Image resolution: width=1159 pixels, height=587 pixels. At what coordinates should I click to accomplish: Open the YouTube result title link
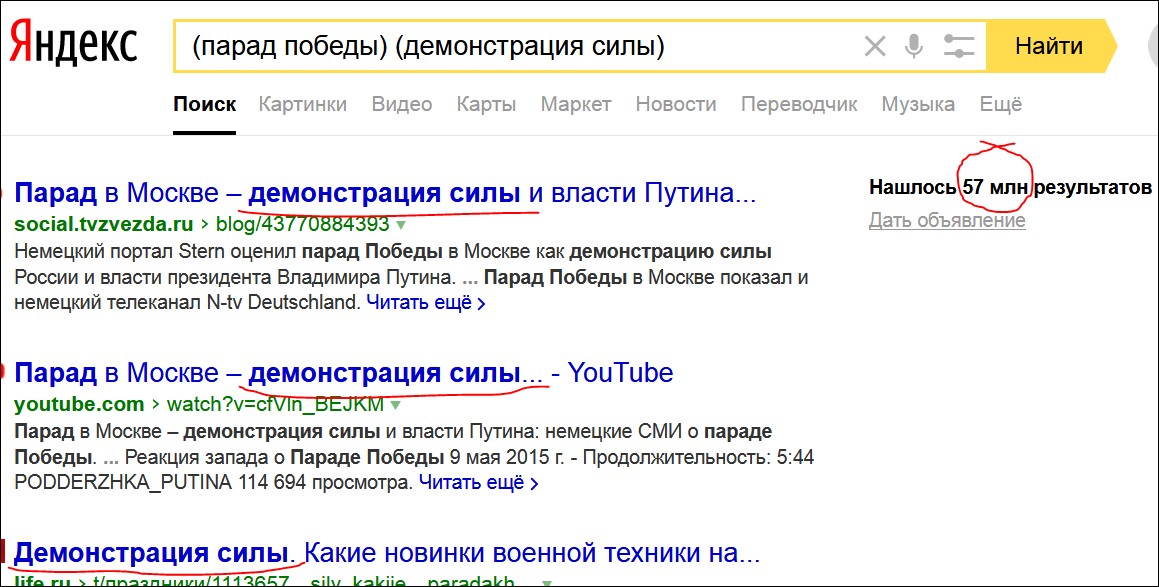[344, 373]
